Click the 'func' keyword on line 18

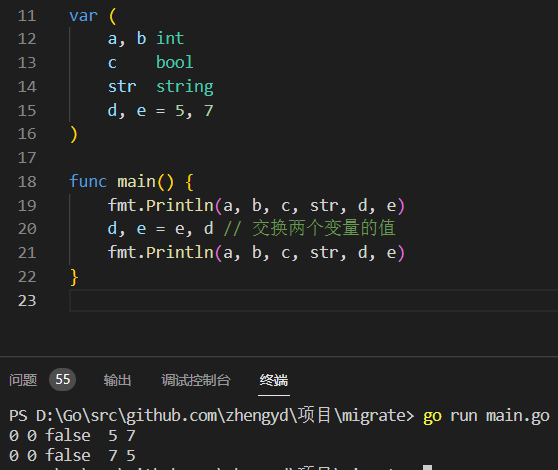tap(88, 181)
